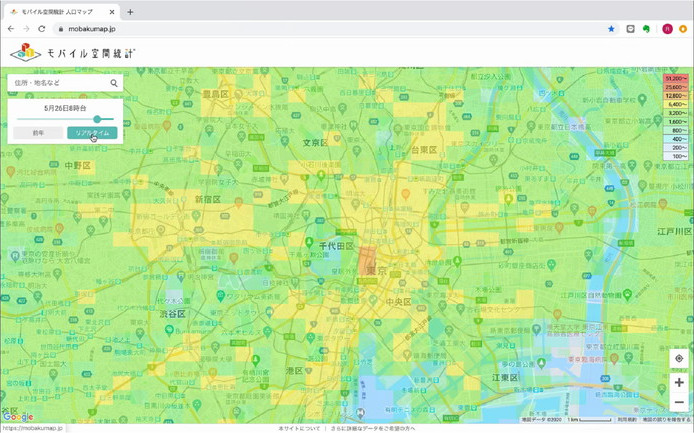The image size is (694, 433).
Task: Click the 25,600~ legend swatch
Action: click(x=675, y=87)
